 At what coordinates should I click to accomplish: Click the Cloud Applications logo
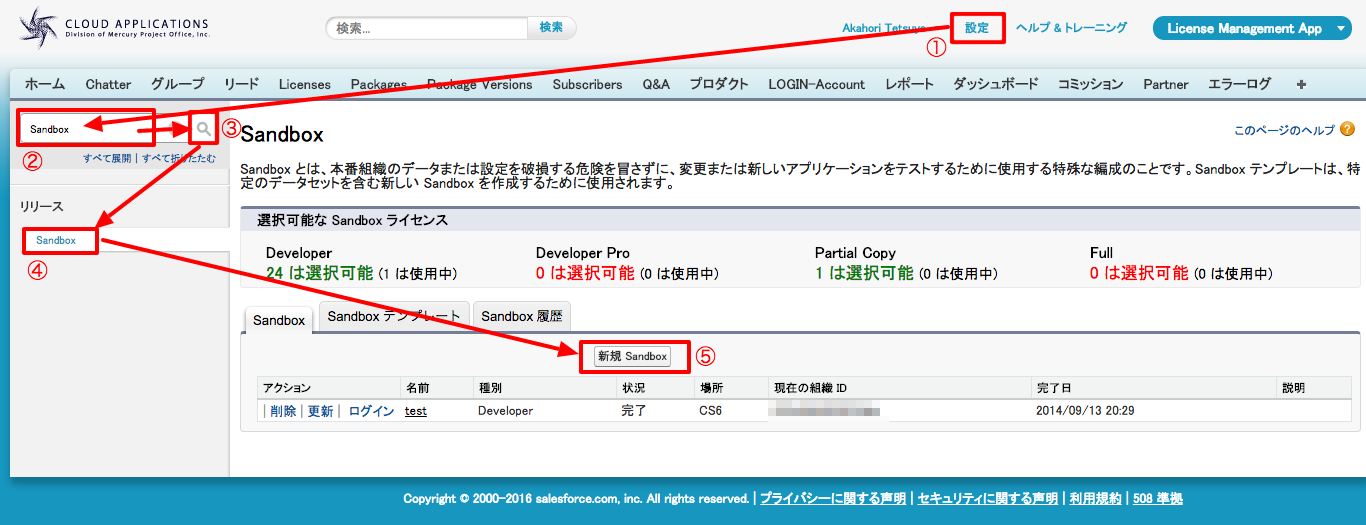coord(115,27)
